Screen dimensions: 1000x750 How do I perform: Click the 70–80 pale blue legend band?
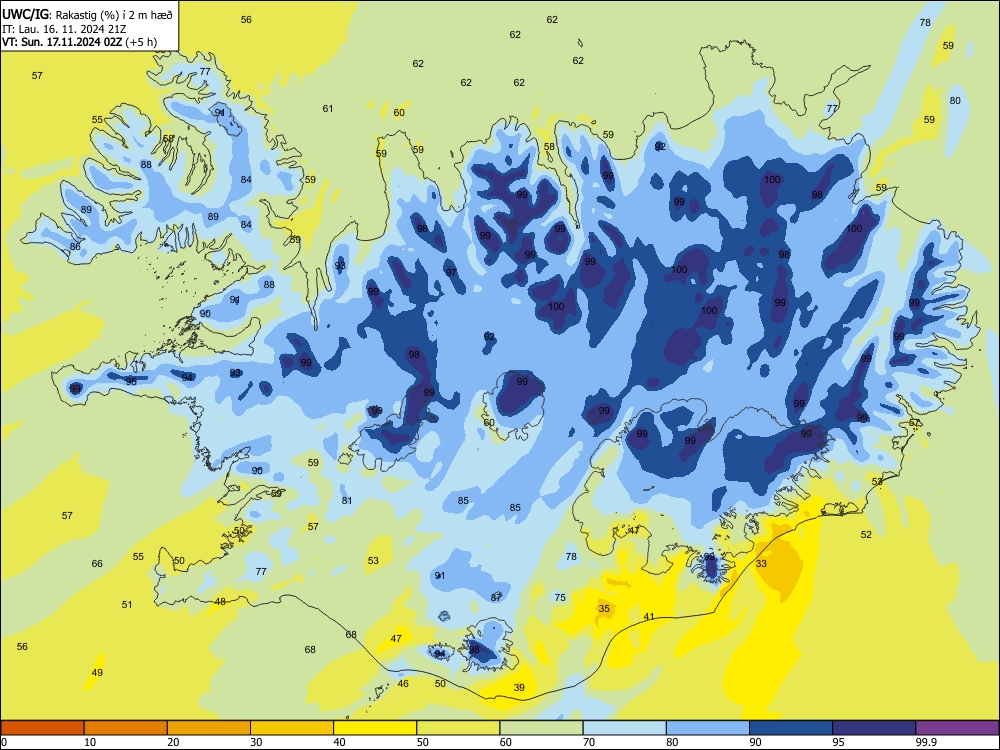625,728
